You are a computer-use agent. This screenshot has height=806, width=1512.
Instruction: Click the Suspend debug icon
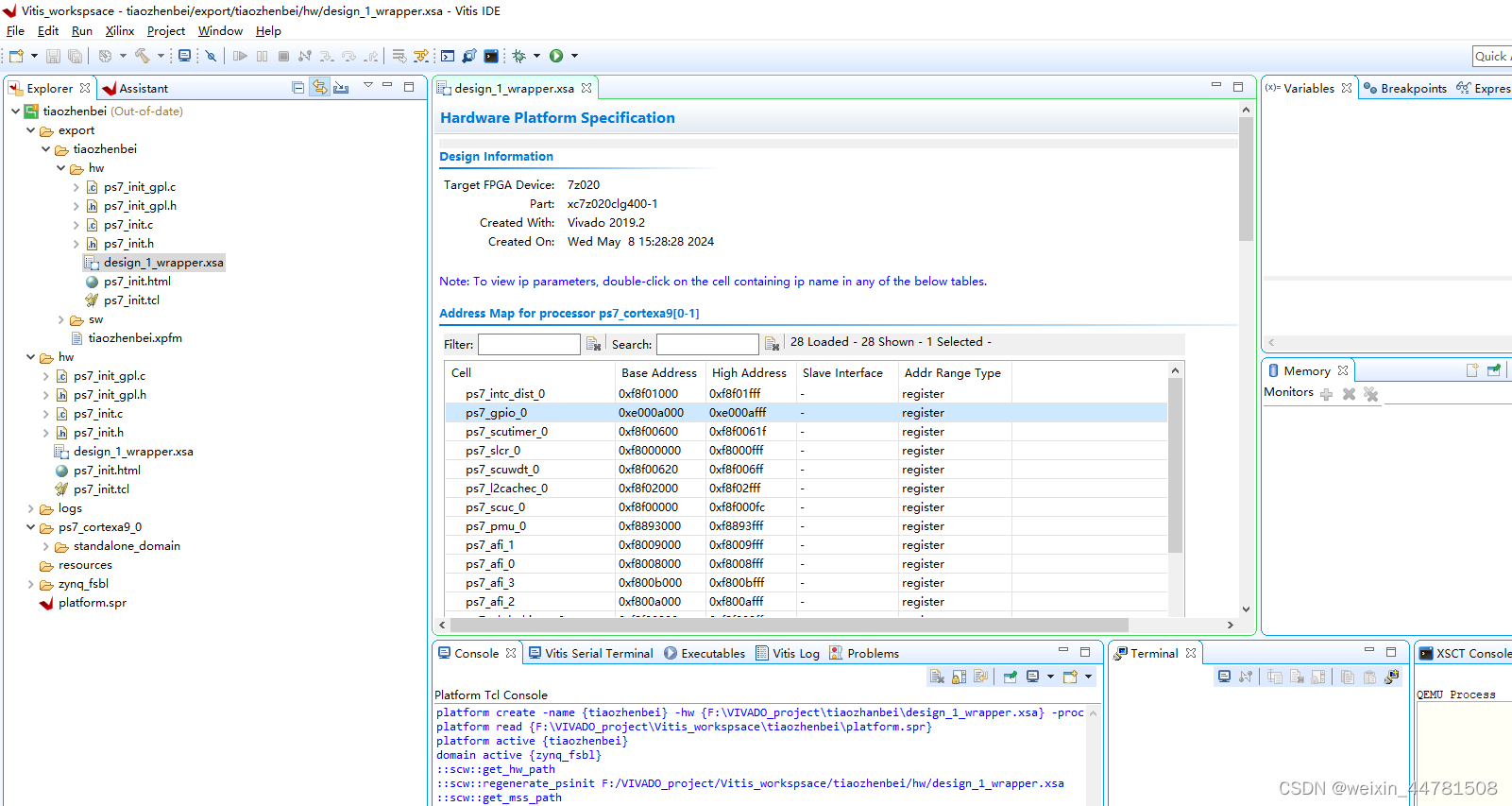(262, 57)
